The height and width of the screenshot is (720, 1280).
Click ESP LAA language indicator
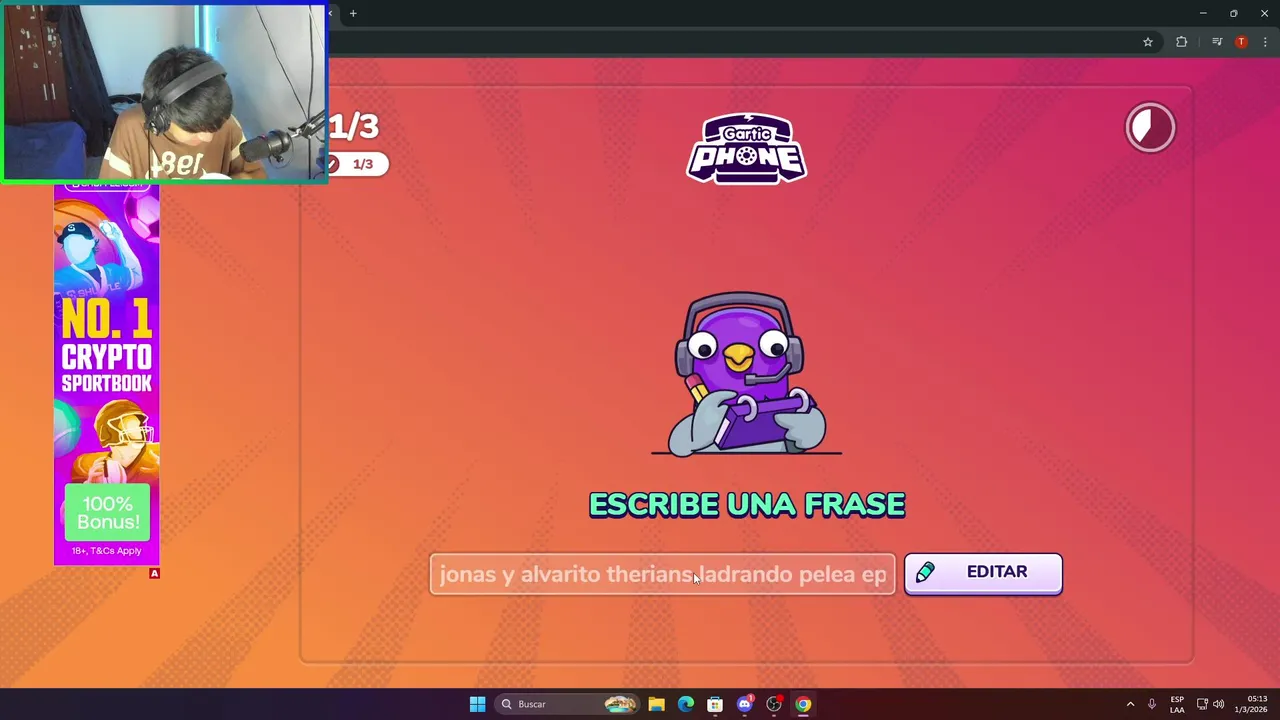pyautogui.click(x=1177, y=704)
